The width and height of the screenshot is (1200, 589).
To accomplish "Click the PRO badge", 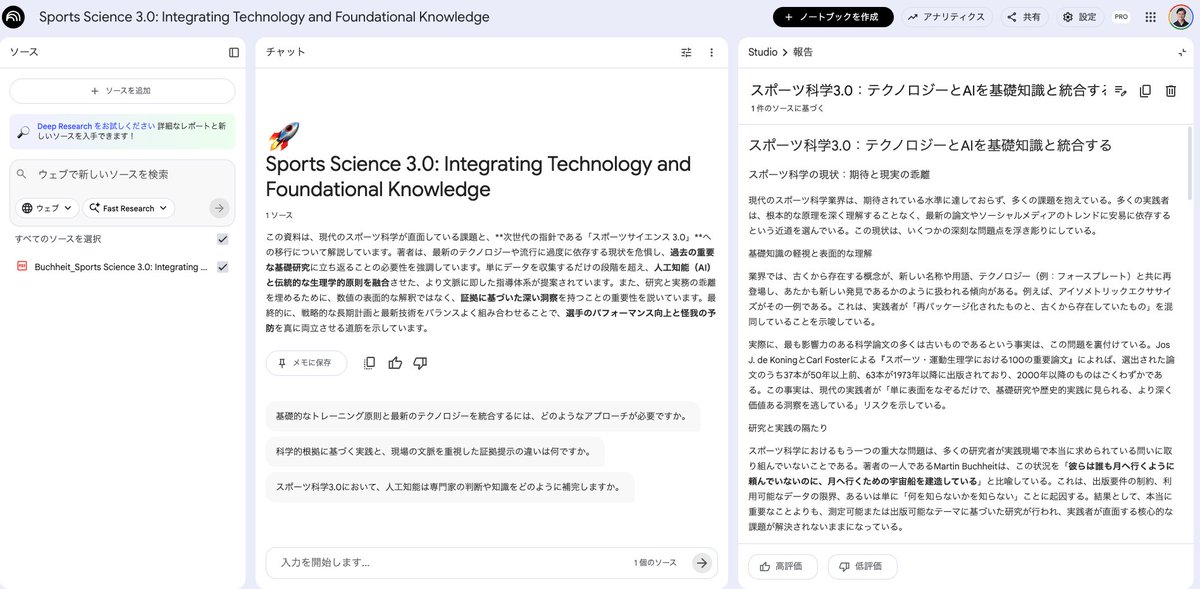I will point(1121,17).
